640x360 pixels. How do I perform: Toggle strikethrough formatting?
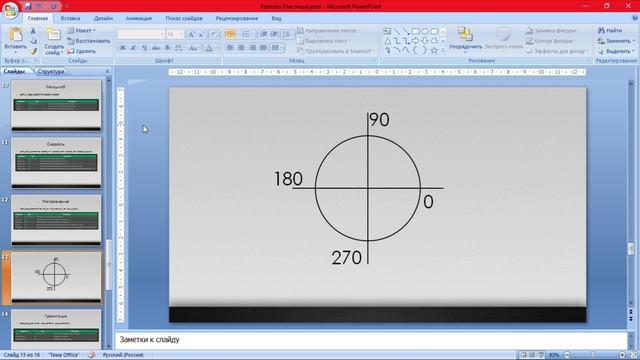coord(156,48)
